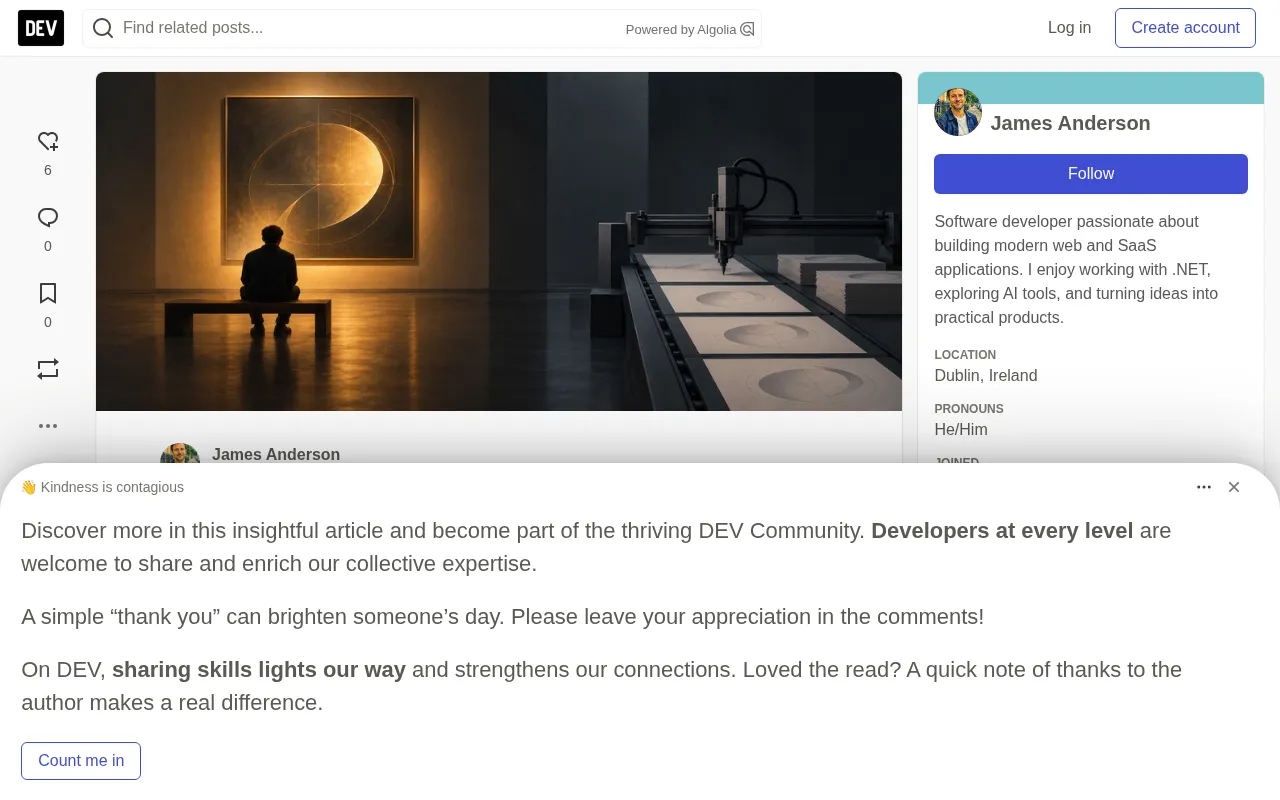1280x800 pixels.
Task: Jump to comments via speech bubble icon
Action: tap(48, 217)
